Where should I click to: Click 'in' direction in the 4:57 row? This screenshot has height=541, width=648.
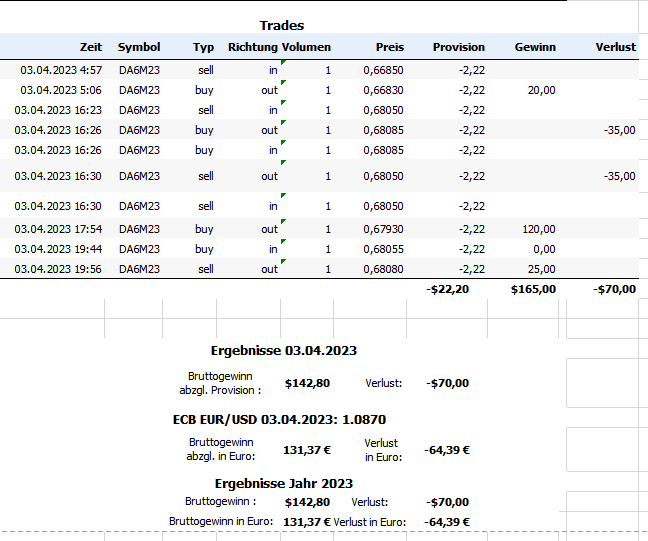pyautogui.click(x=273, y=70)
